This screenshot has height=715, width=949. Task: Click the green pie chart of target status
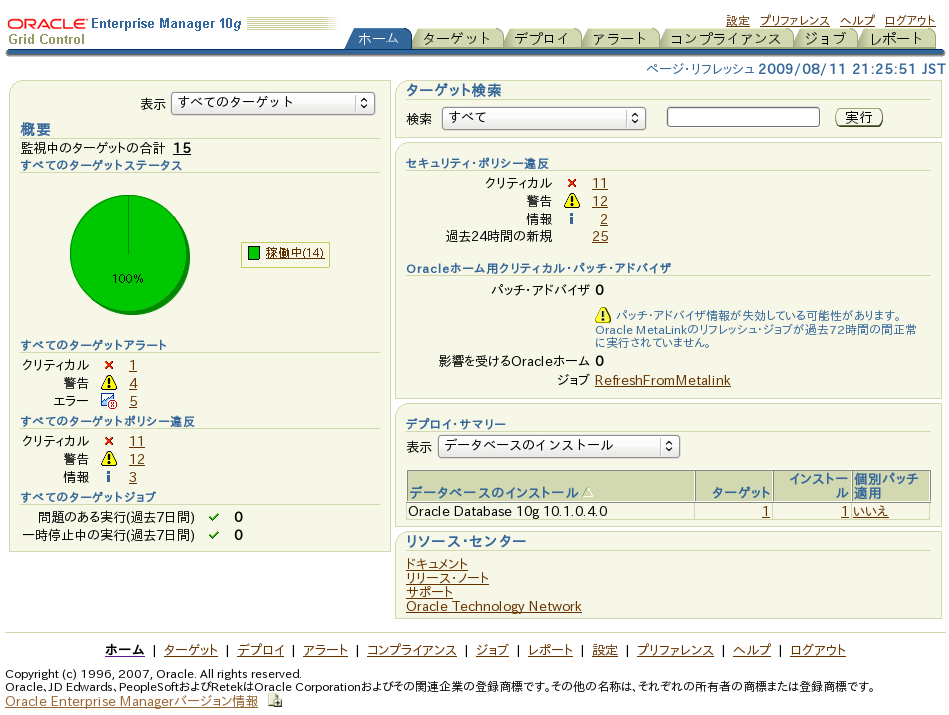[x=130, y=254]
